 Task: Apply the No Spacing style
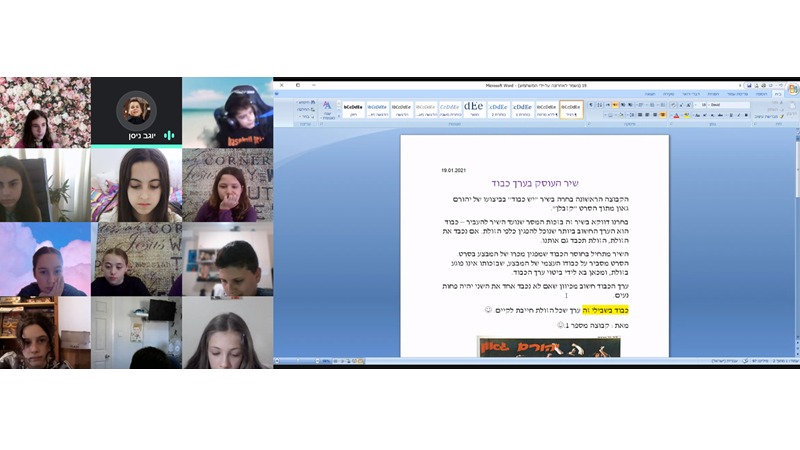[x=546, y=109]
